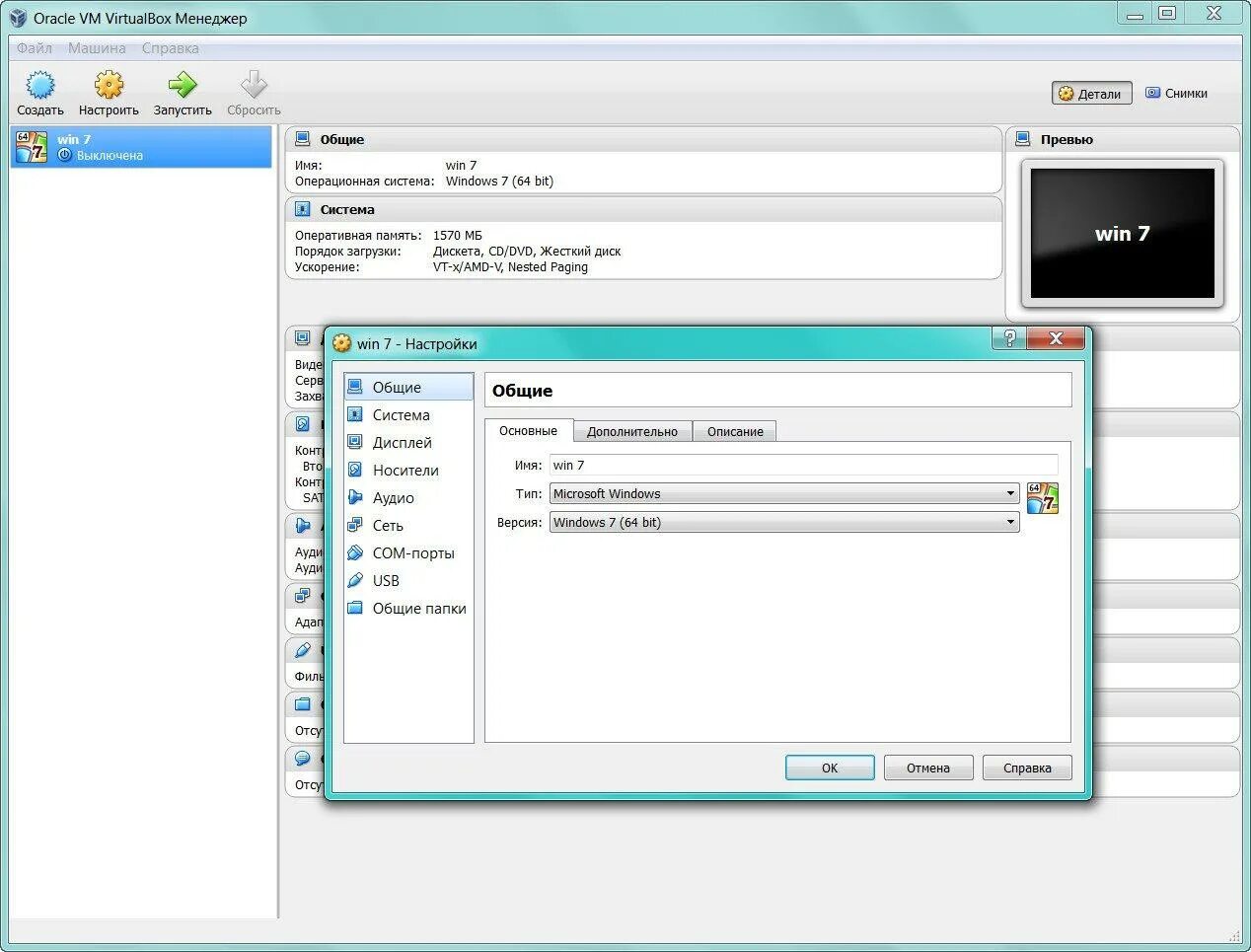Click the Дисплей icon in settings list
Viewport: 1251px width, 952px height.
coord(355,442)
